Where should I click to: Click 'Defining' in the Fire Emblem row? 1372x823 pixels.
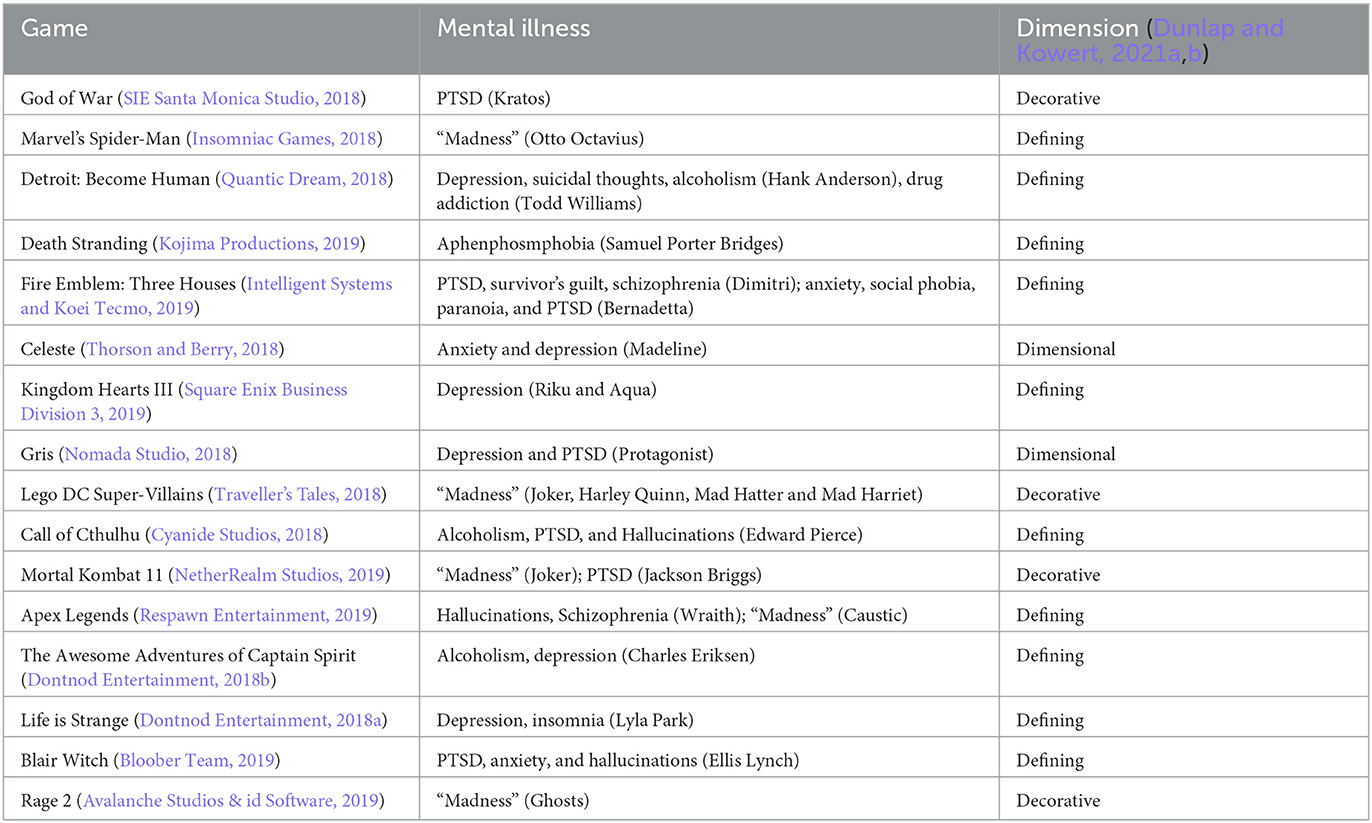1050,284
